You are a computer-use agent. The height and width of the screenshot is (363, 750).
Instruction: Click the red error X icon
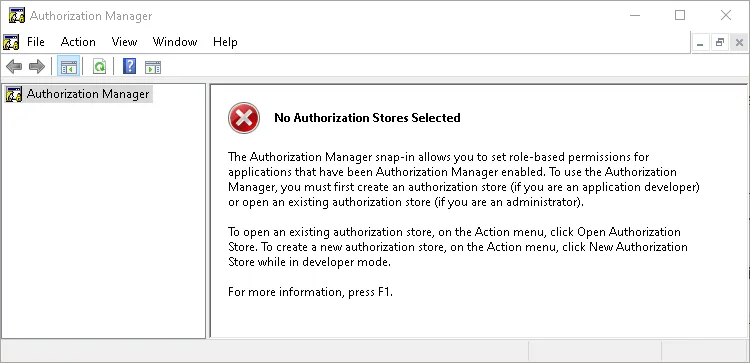click(x=244, y=118)
